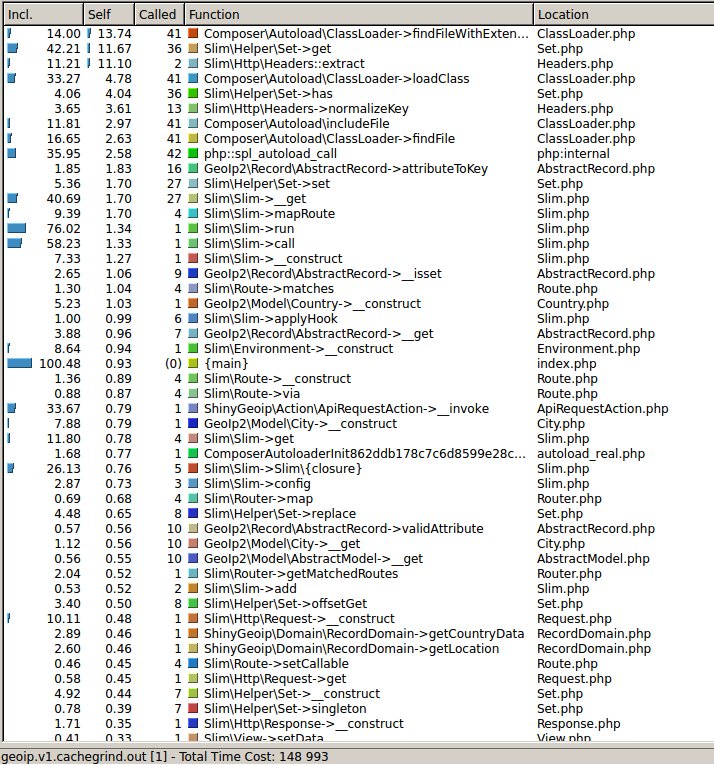The height and width of the screenshot is (765, 714).
Task: Click color square next to Slim\Http\Headers::extract
Action: [x=193, y=63]
